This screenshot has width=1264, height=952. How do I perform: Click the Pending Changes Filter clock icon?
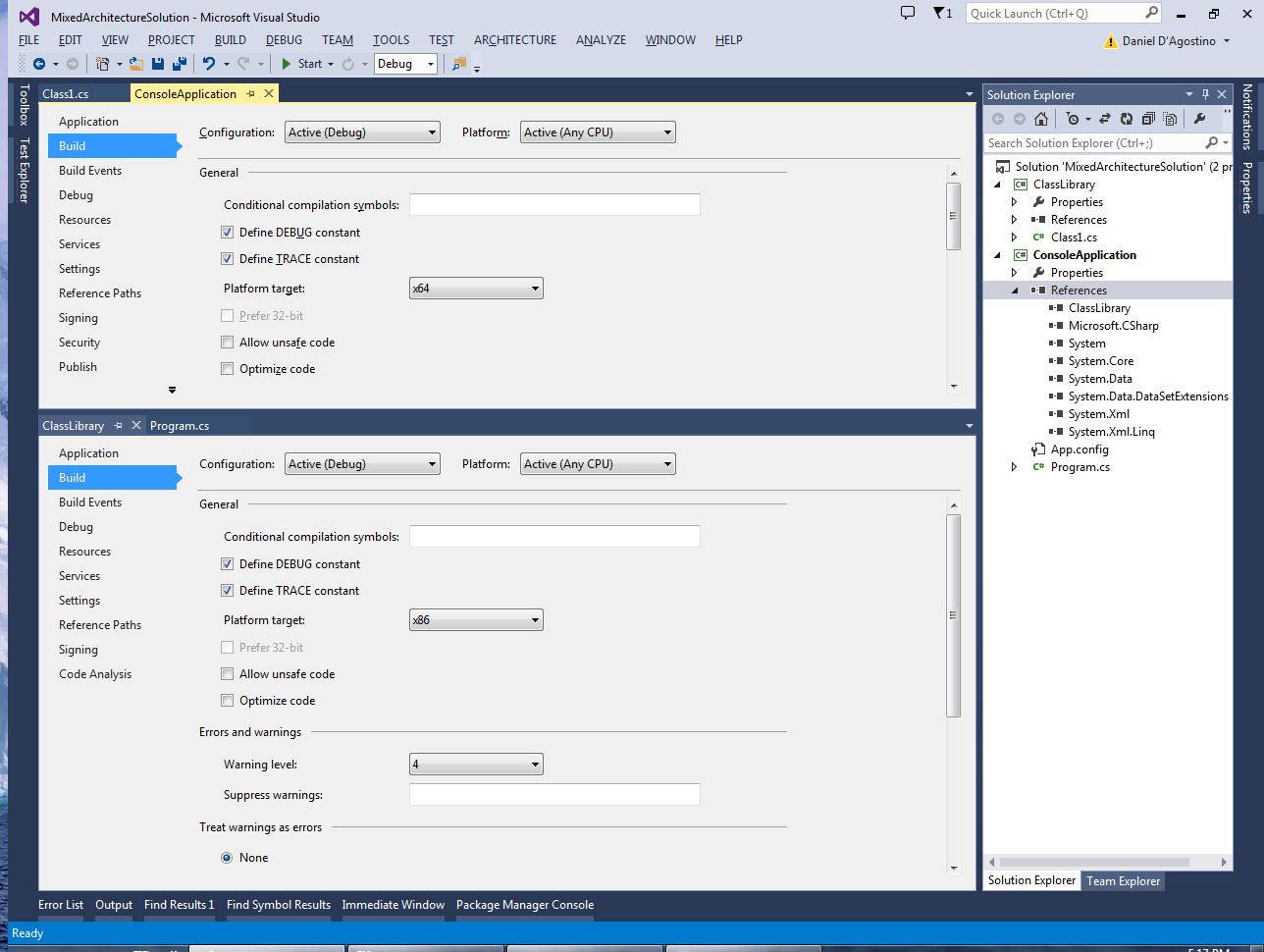1073,119
